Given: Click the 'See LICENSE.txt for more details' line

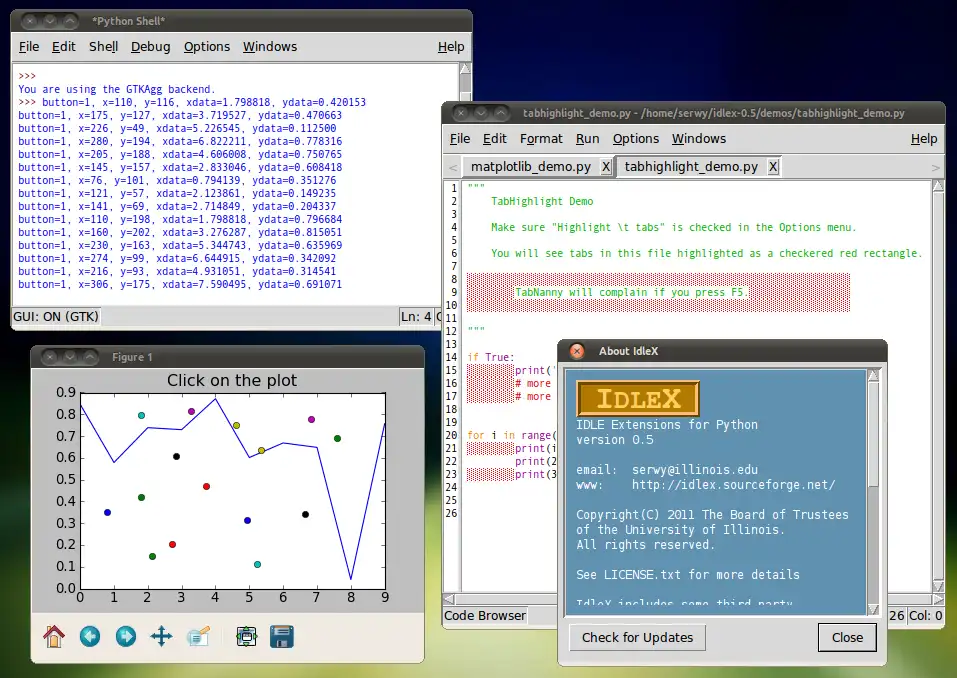Looking at the screenshot, I should [x=688, y=574].
